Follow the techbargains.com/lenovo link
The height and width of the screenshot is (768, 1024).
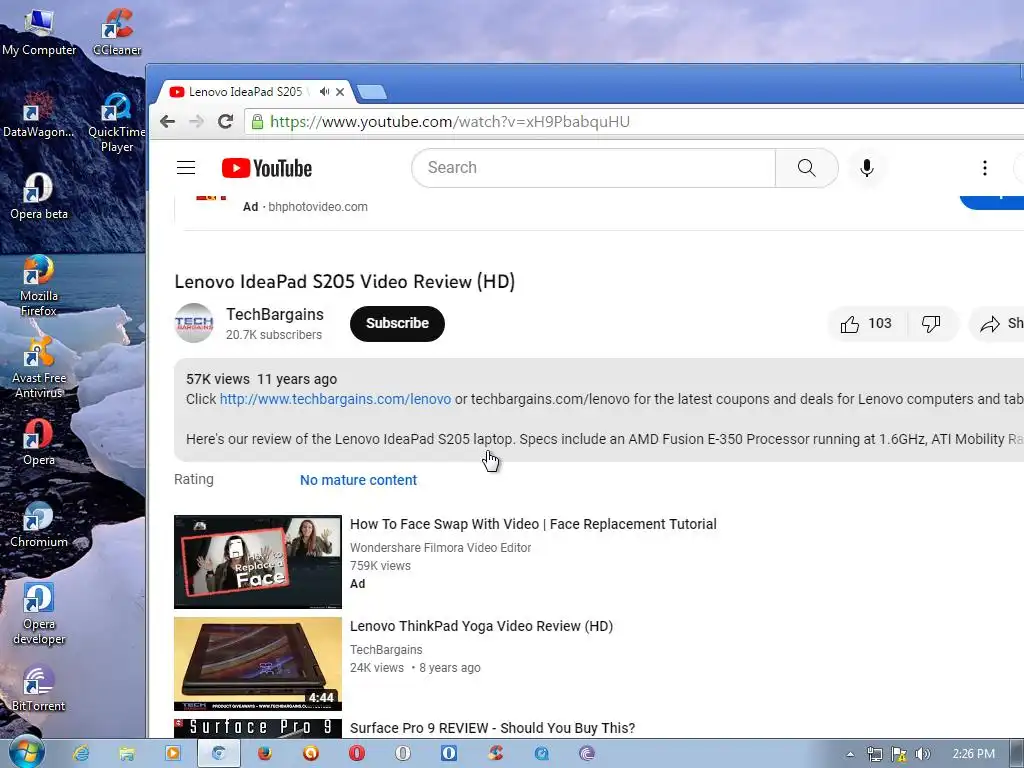pos(335,399)
